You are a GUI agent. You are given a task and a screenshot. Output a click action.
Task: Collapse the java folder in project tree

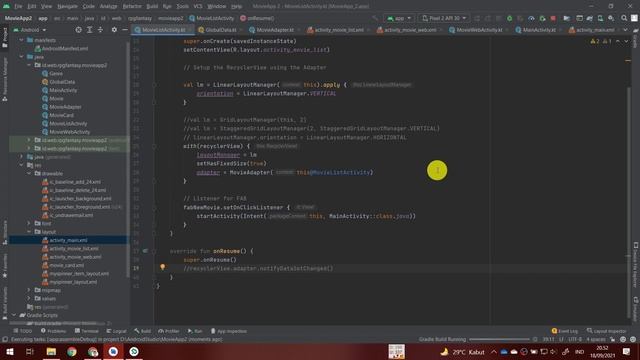point(22,57)
